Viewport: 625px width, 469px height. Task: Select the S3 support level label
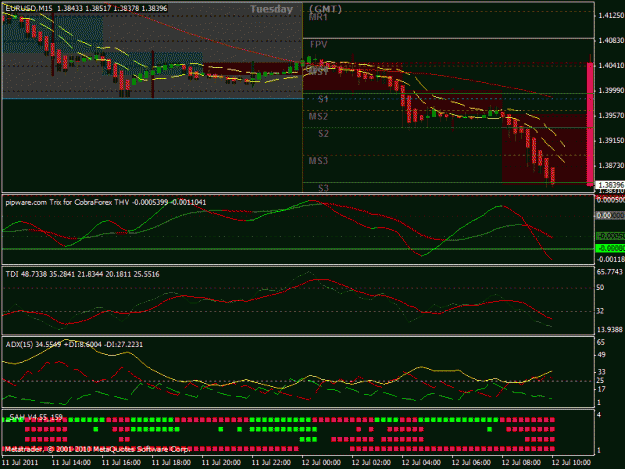(x=323, y=188)
